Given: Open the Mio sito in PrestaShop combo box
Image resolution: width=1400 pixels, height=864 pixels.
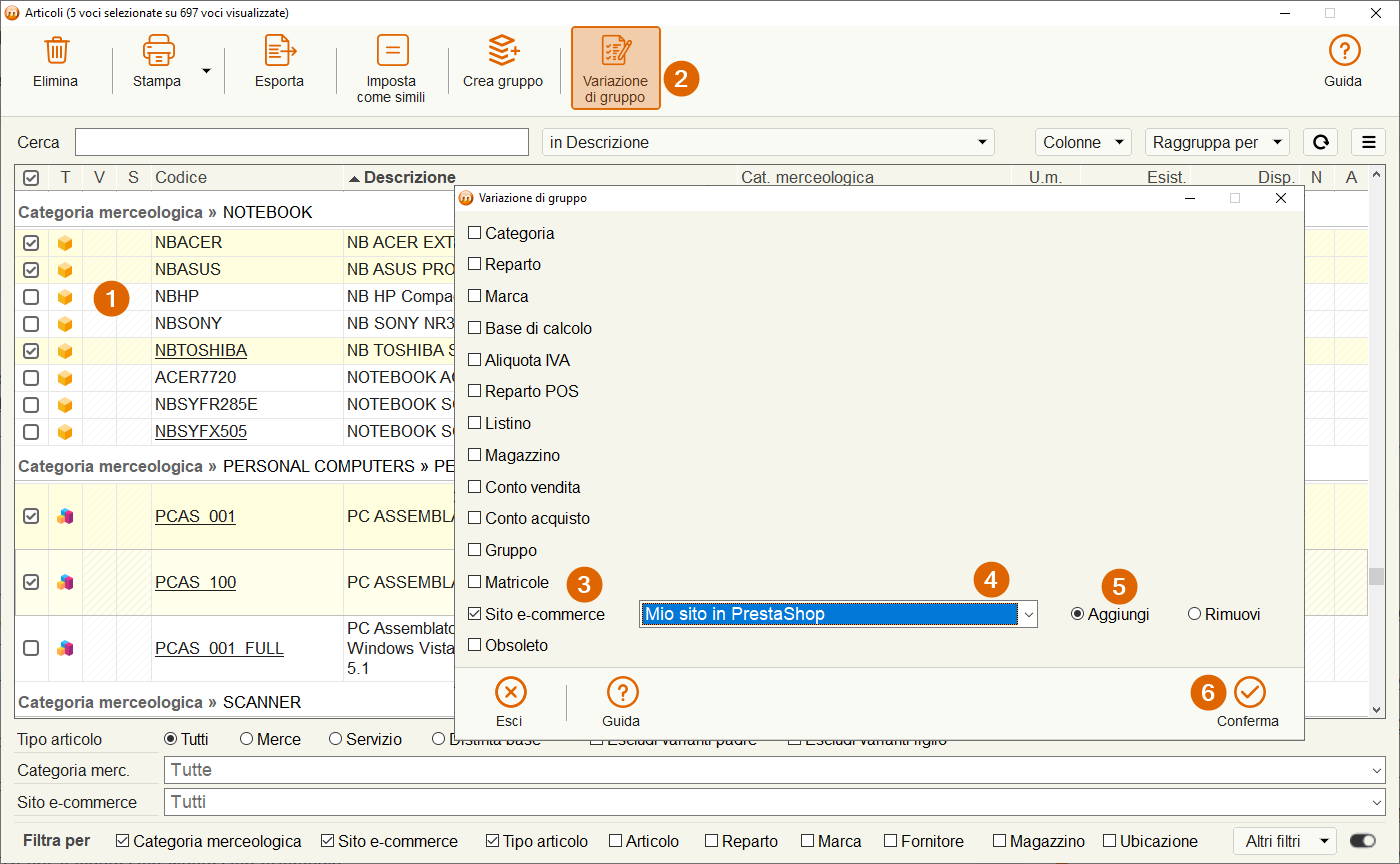Looking at the screenshot, I should tap(838, 614).
